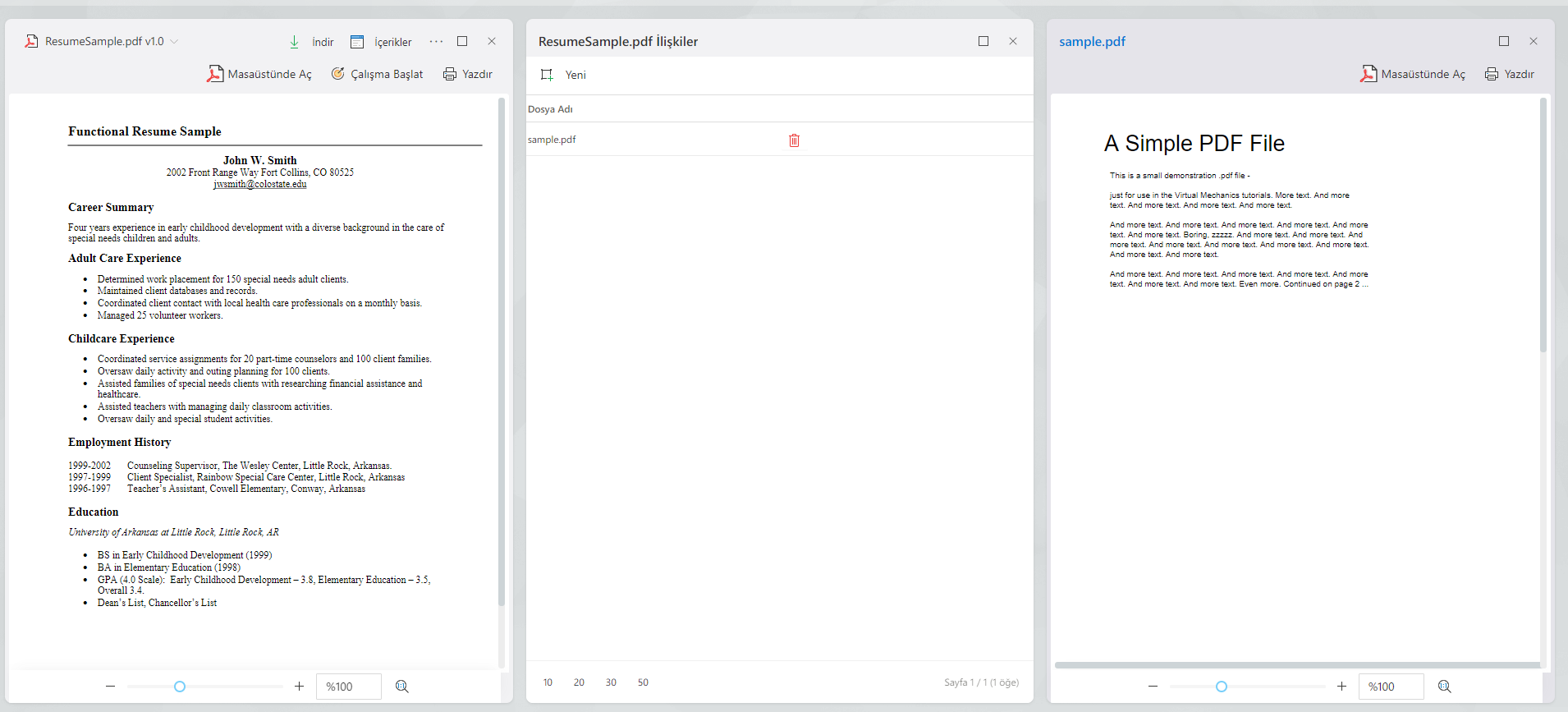Click the sample.pdf title link
1568x712 pixels.
[x=1092, y=42]
